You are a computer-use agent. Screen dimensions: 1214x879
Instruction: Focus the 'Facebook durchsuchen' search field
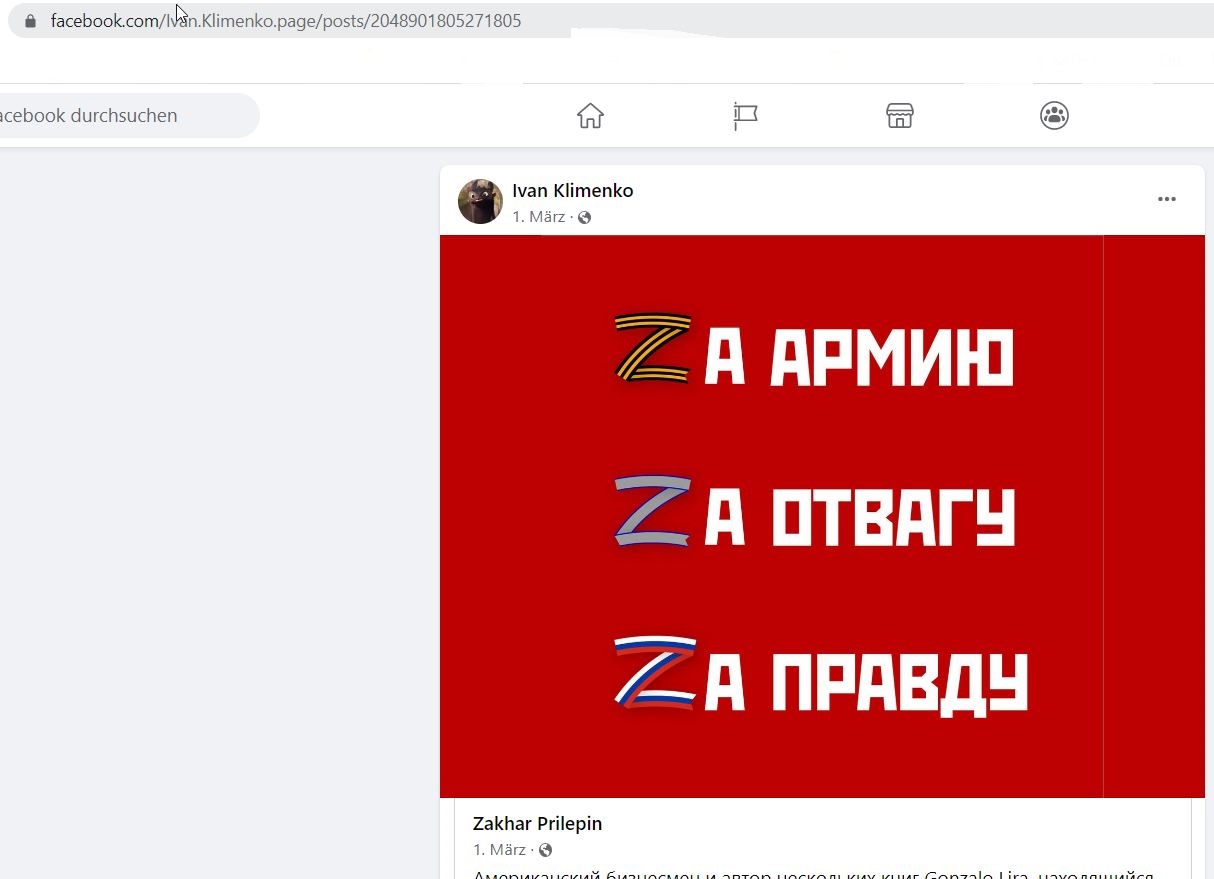point(125,116)
